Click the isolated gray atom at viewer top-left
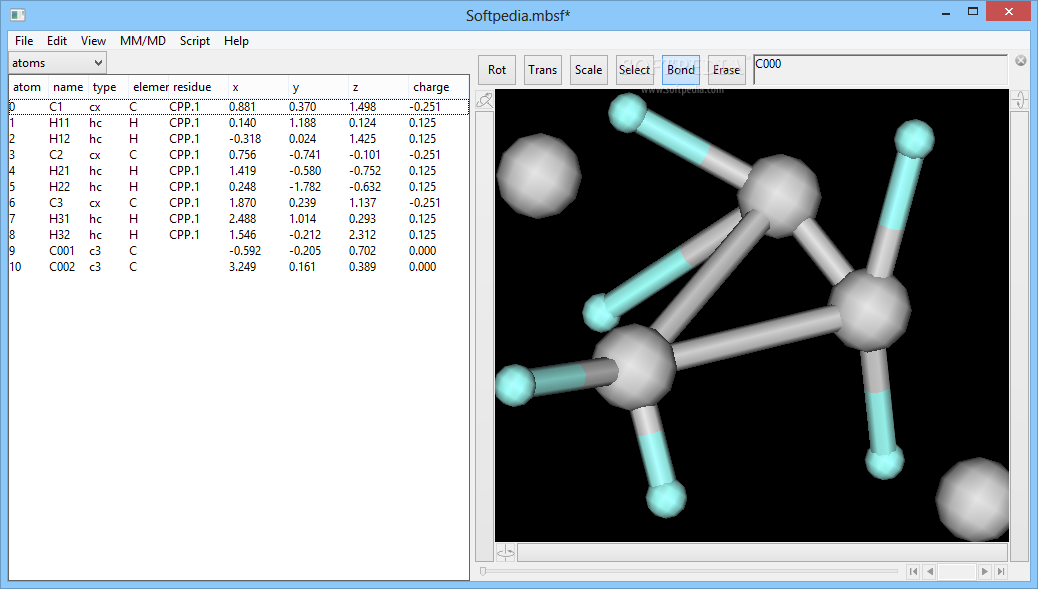The width and height of the screenshot is (1038, 589). tap(539, 175)
